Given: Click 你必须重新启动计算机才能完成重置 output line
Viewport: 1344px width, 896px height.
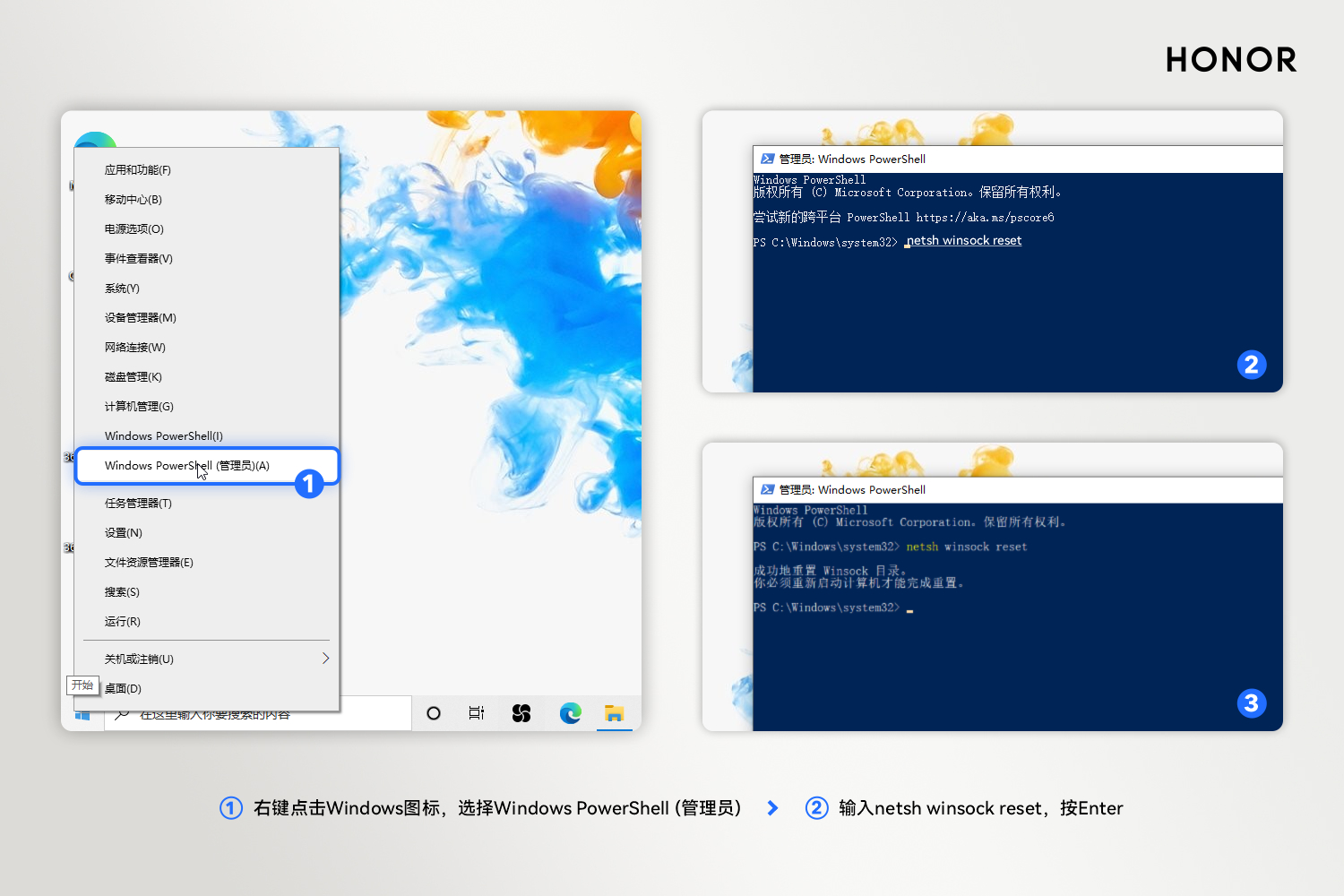Looking at the screenshot, I should [x=858, y=582].
